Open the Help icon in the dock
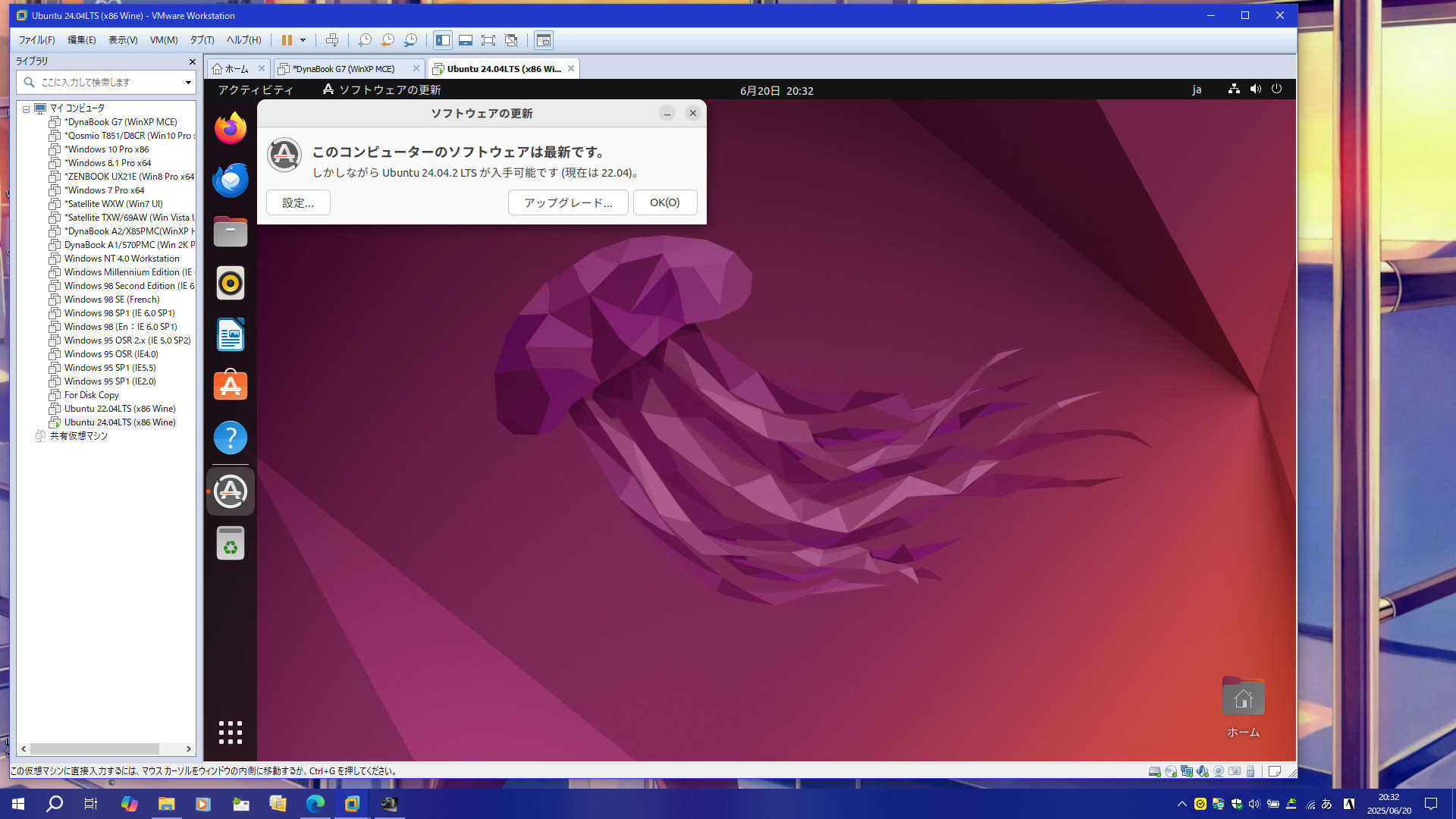Image resolution: width=1456 pixels, height=819 pixels. [x=231, y=438]
